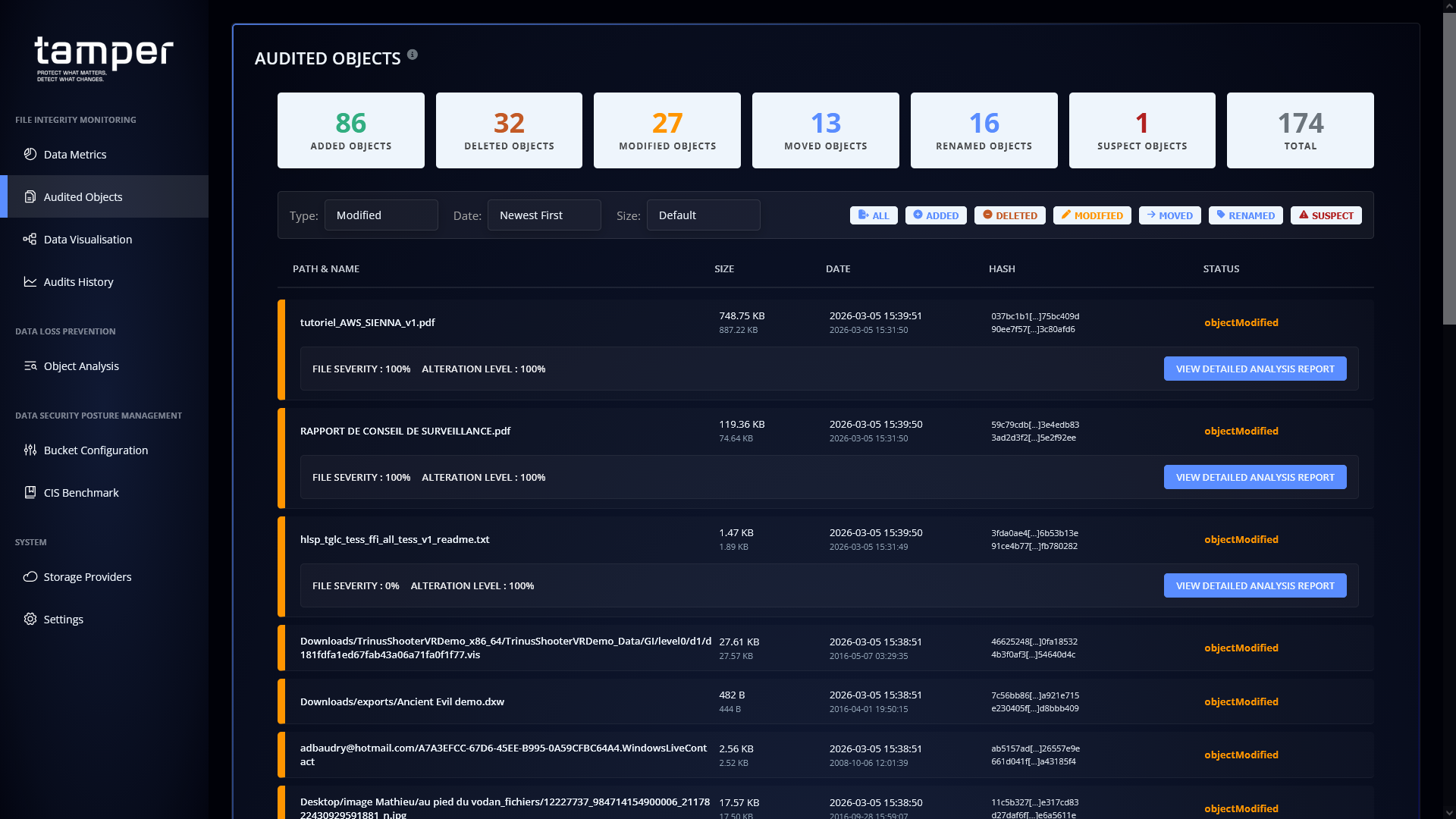Open the Date sort dropdown
Viewport: 1456px width, 819px height.
tap(544, 215)
